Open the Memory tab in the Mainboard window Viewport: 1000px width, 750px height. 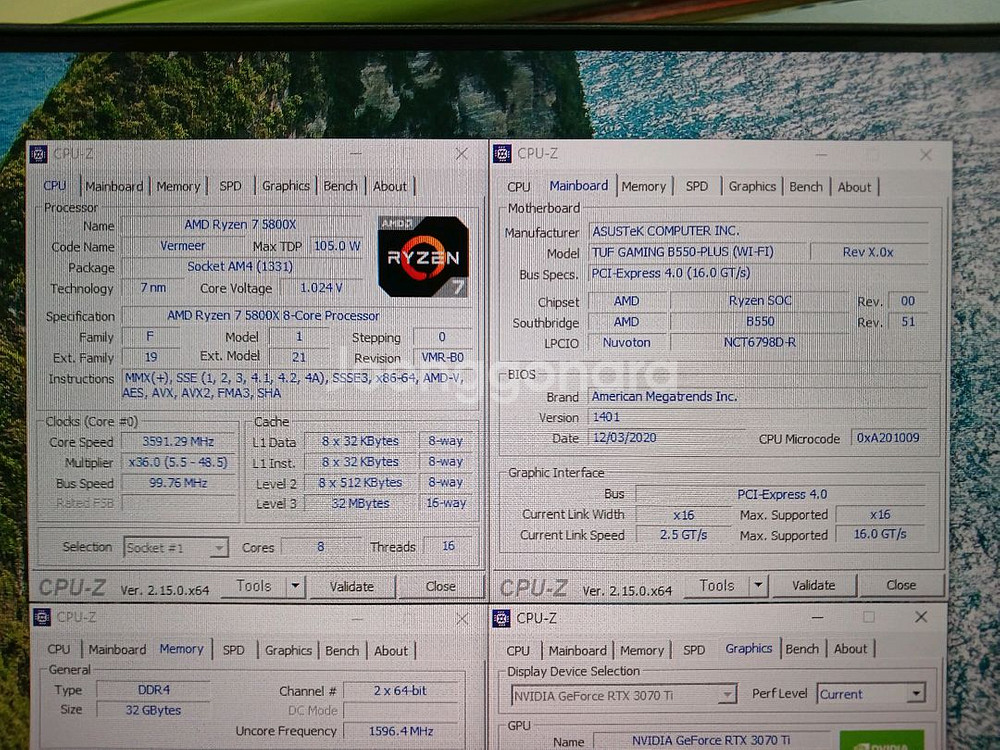pyautogui.click(x=643, y=186)
